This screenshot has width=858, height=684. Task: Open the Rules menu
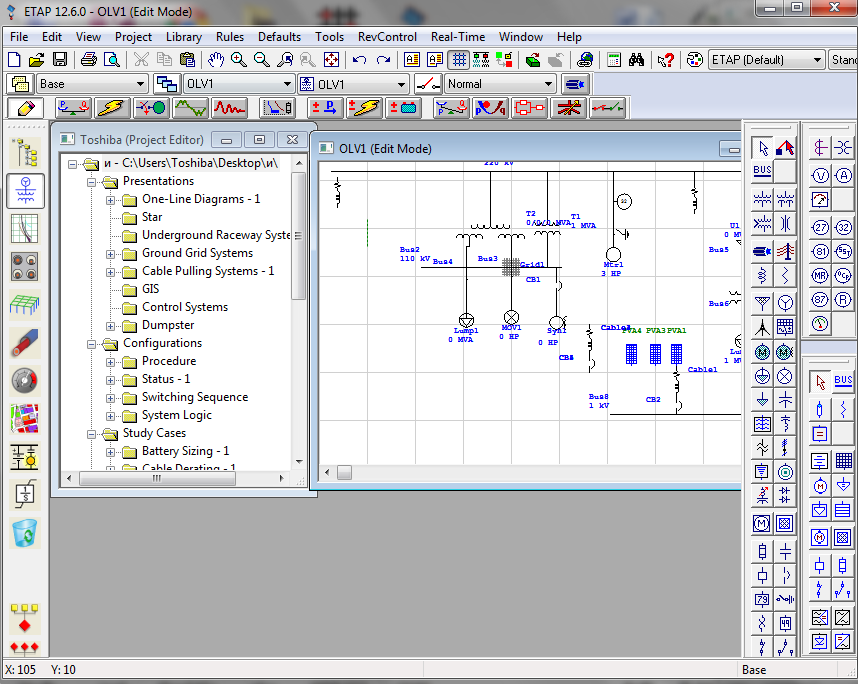(x=230, y=37)
